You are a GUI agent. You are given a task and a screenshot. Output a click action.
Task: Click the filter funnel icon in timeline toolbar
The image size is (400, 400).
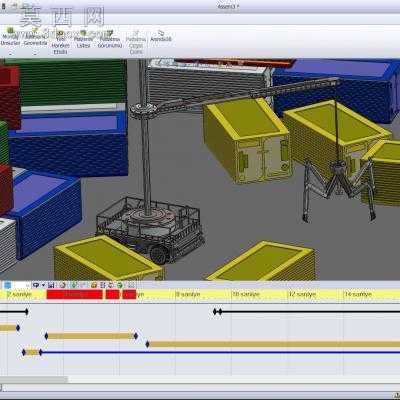[36, 285]
